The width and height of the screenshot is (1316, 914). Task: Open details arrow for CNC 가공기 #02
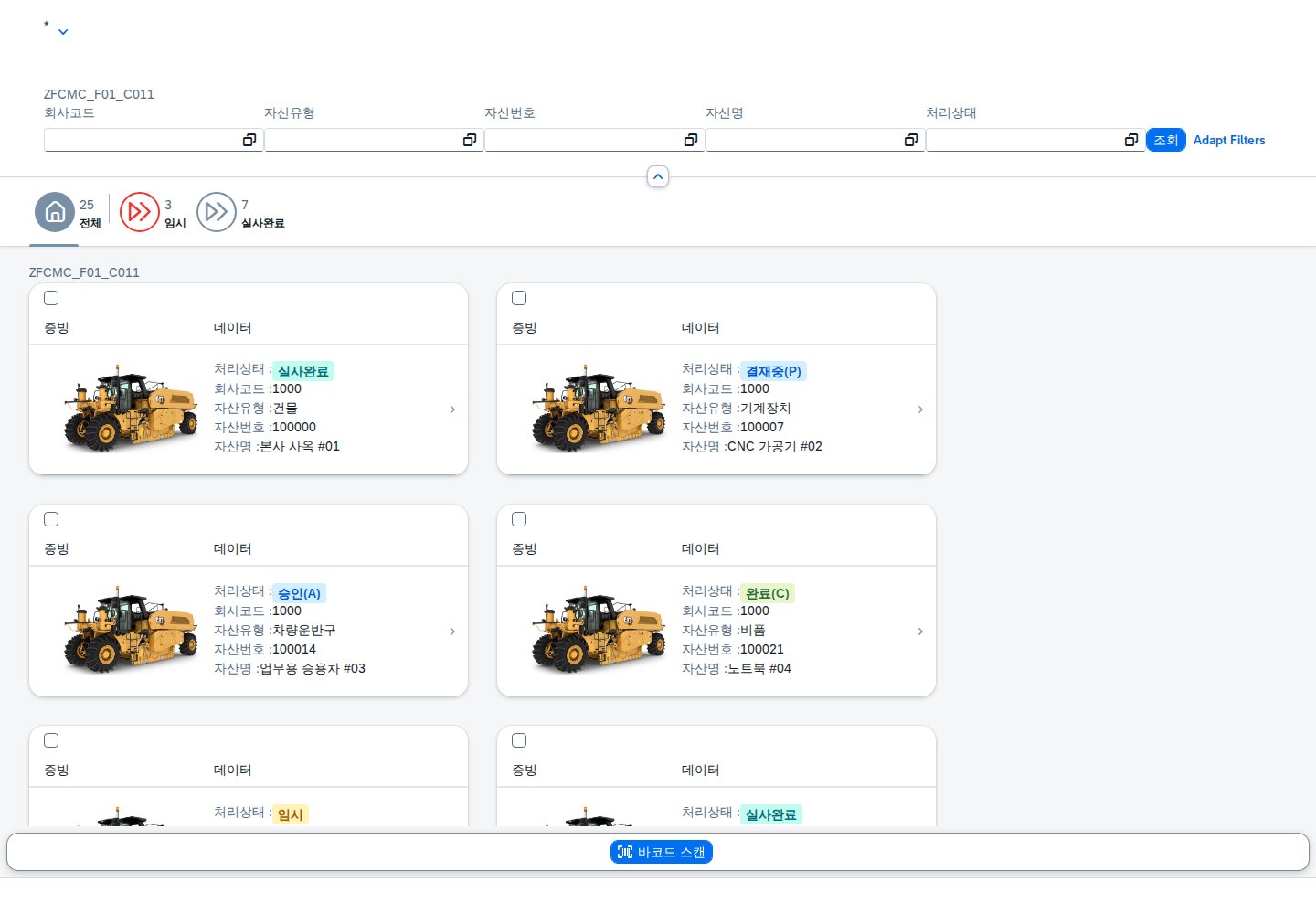920,409
